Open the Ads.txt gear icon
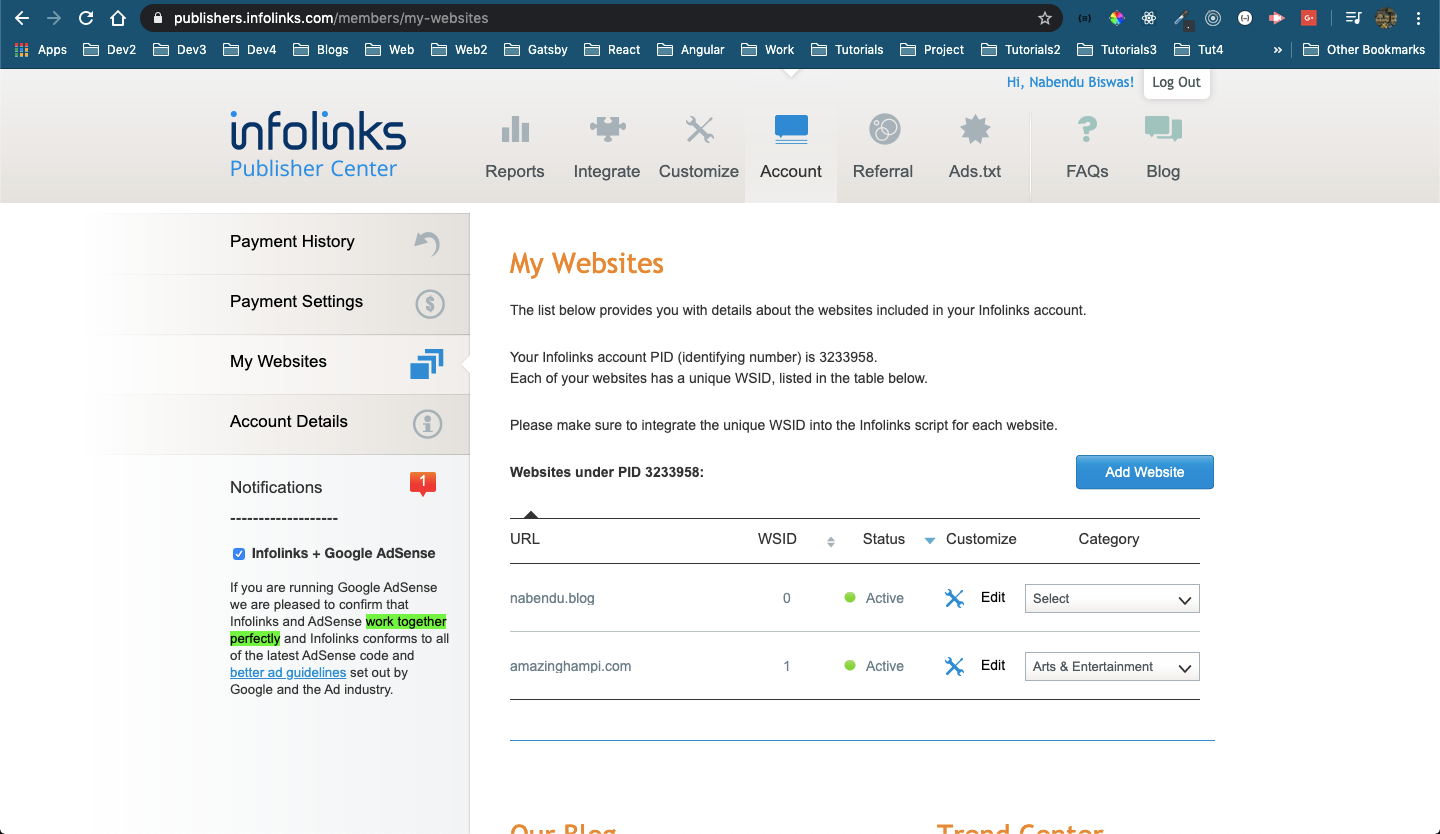This screenshot has height=834, width=1440. [x=975, y=129]
